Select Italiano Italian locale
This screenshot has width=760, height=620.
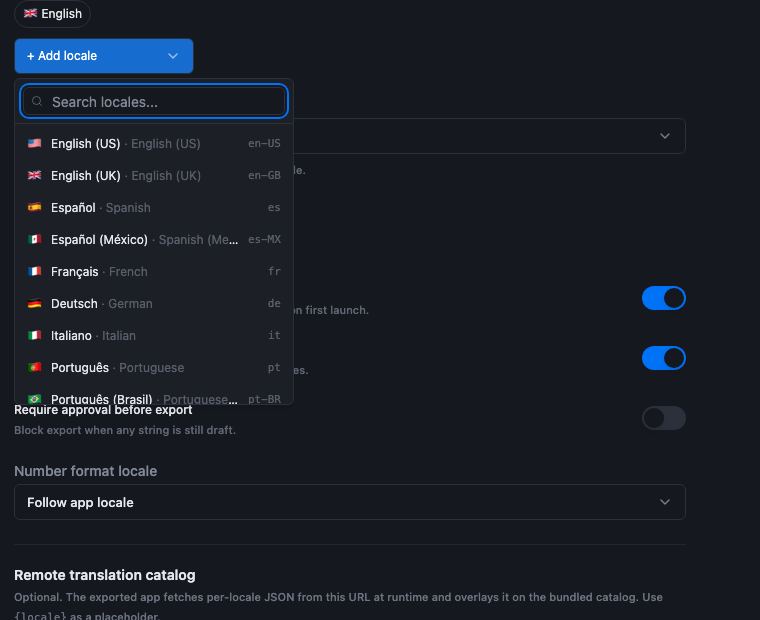[x=154, y=335]
